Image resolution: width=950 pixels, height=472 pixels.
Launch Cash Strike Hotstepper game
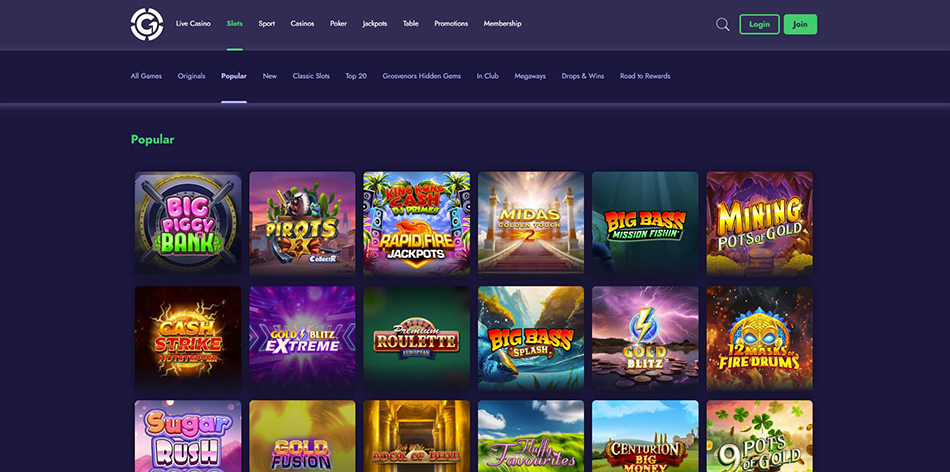[188, 339]
